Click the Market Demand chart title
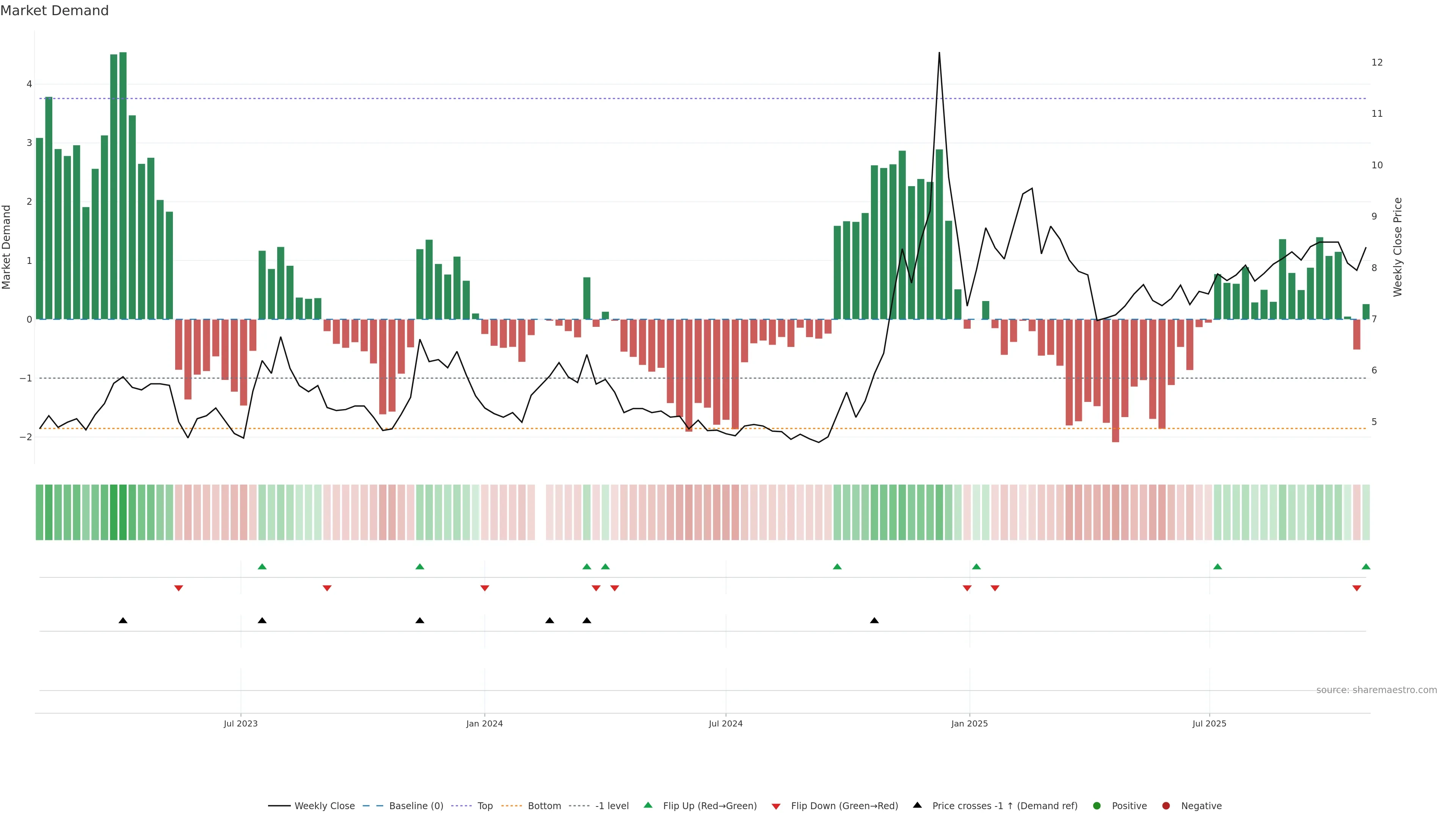This screenshot has height=819, width=1456. 54,11
